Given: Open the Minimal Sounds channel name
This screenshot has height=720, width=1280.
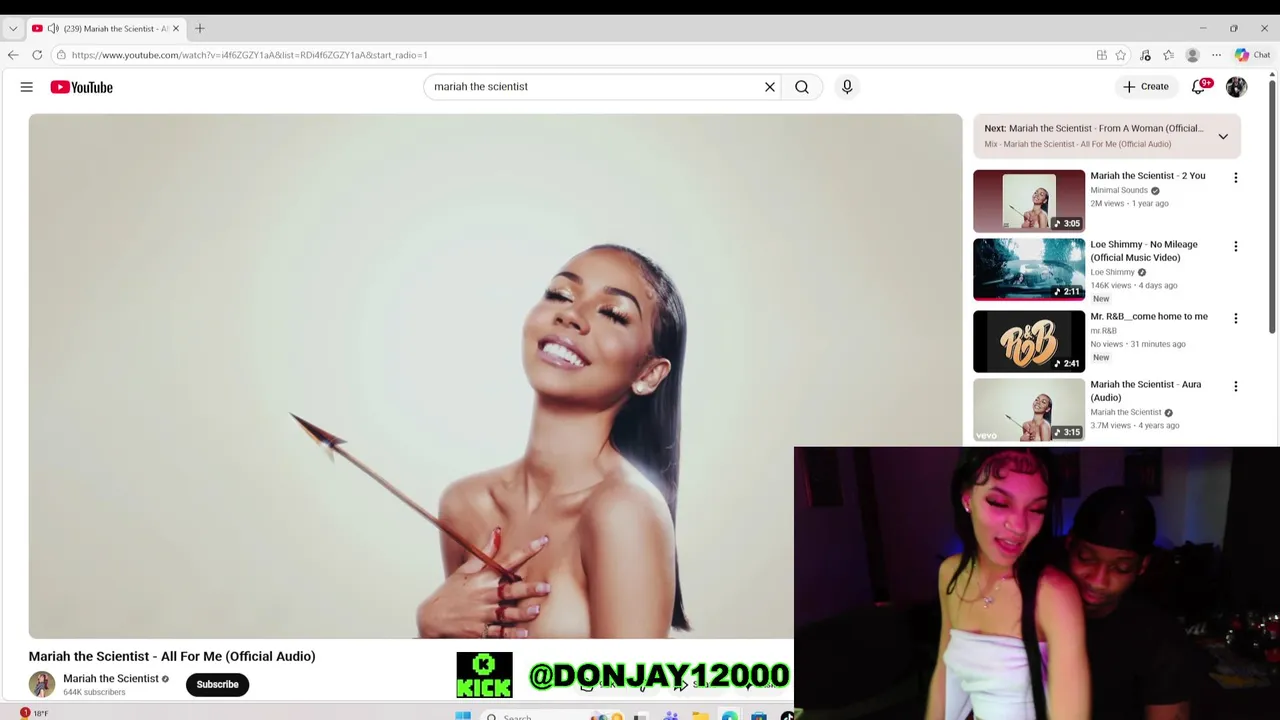Looking at the screenshot, I should (1119, 190).
